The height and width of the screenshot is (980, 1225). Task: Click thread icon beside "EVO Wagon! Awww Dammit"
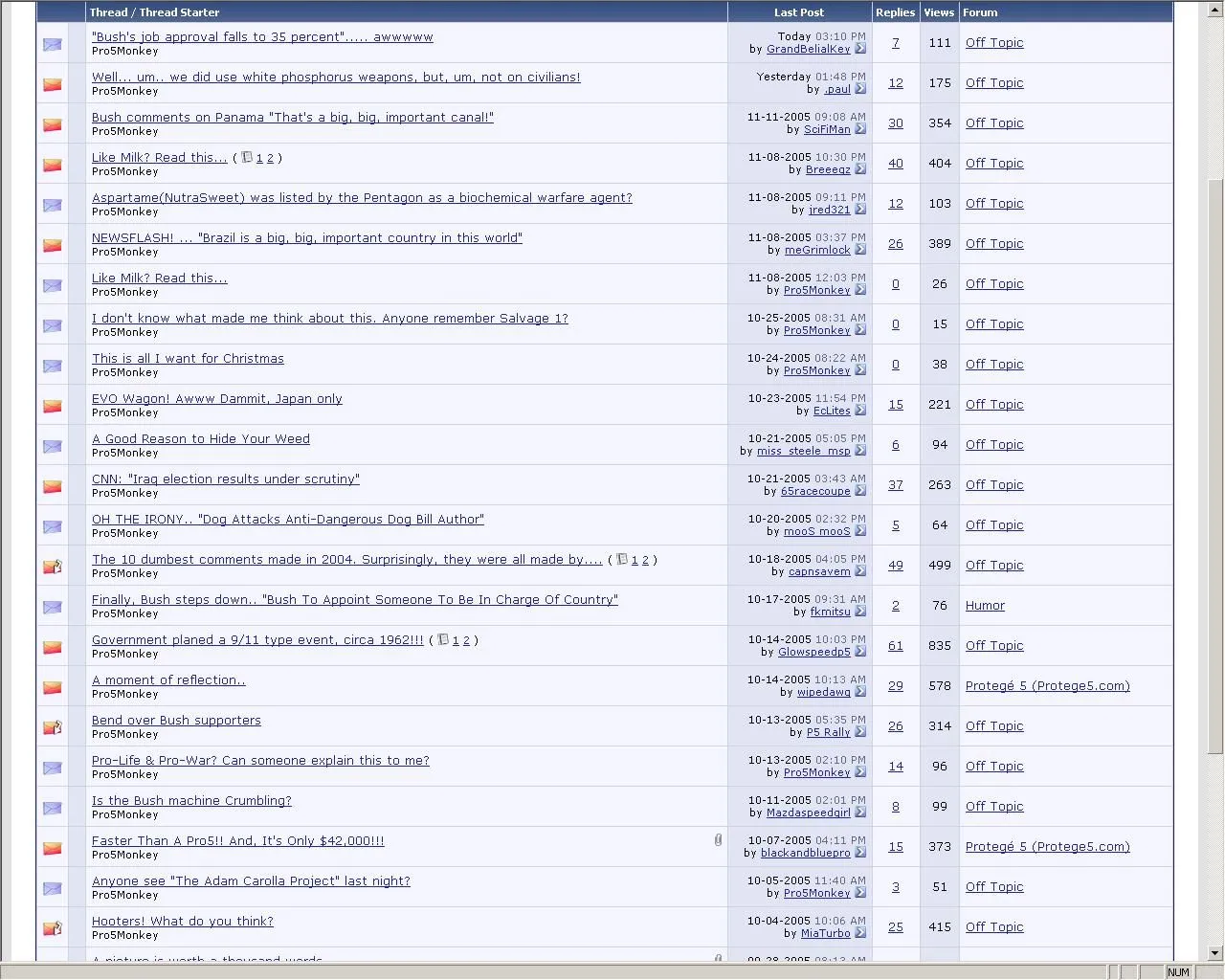(52, 406)
